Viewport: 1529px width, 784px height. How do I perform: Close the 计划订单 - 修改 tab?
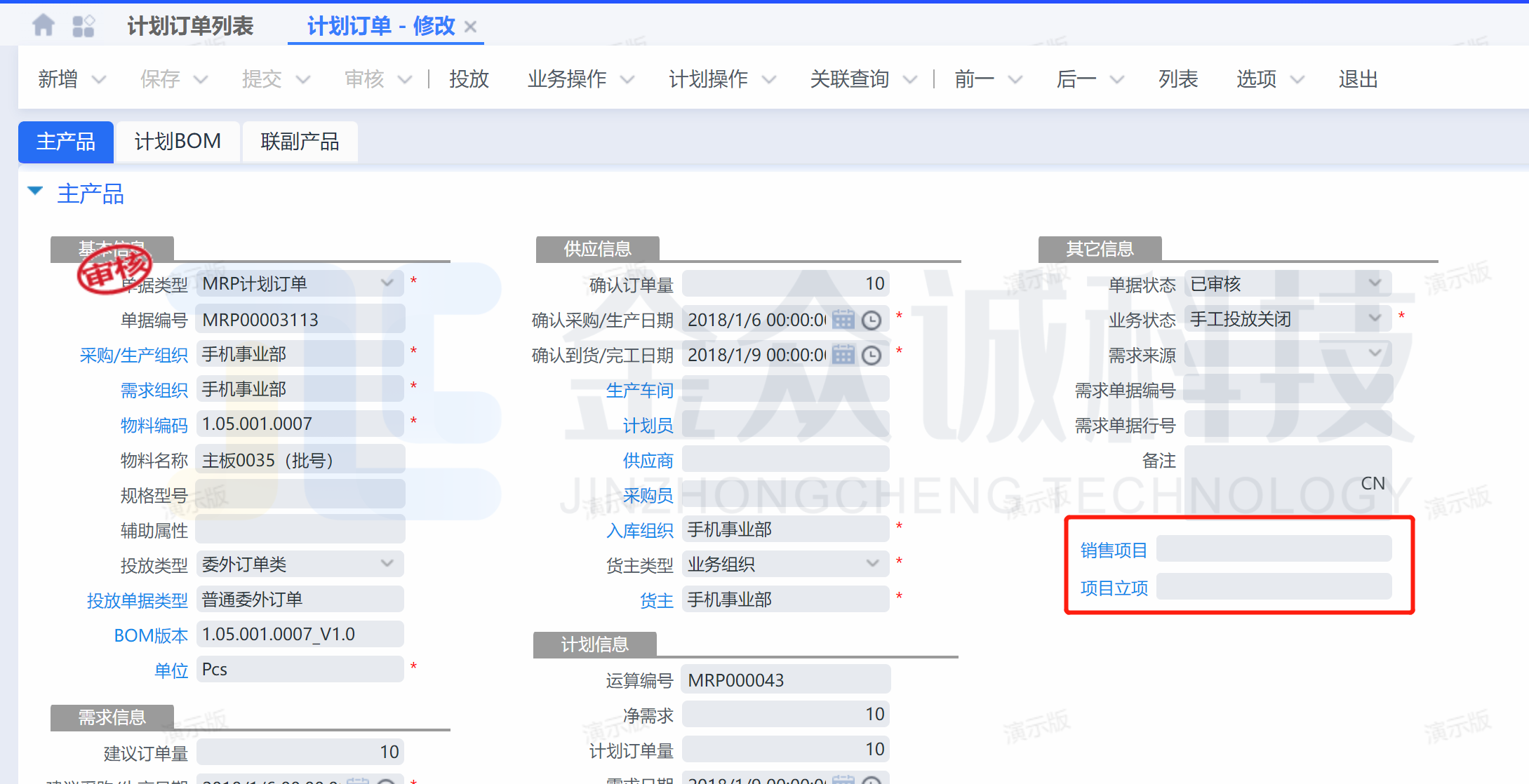point(471,27)
